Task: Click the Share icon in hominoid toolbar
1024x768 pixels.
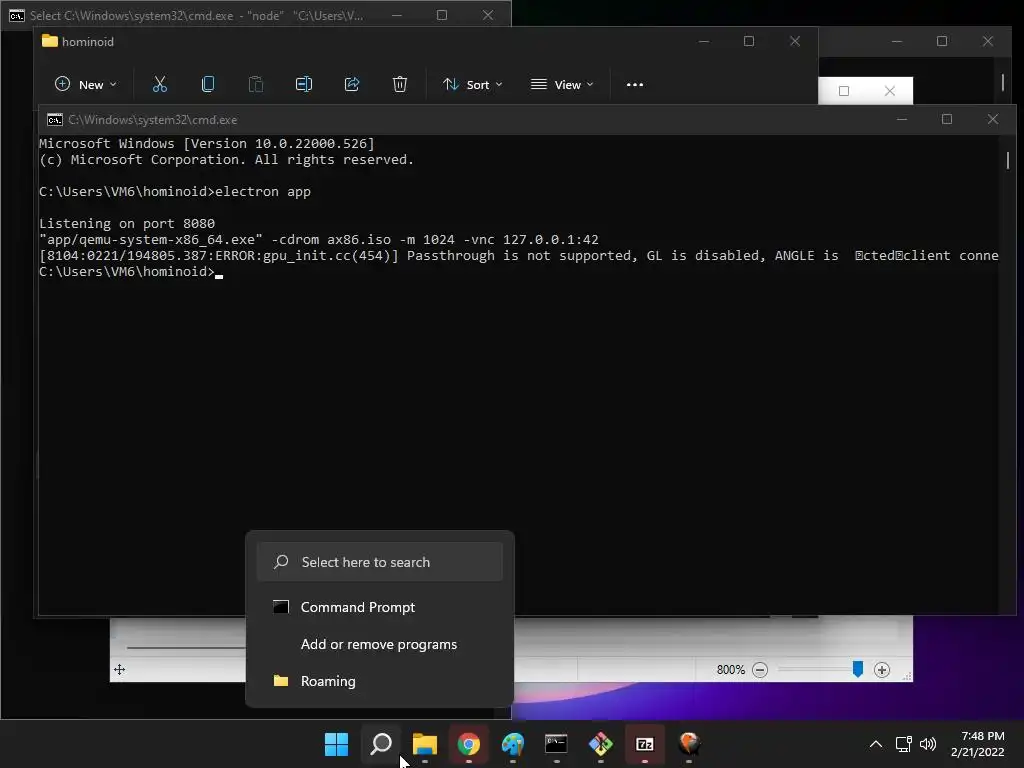Action: [352, 84]
